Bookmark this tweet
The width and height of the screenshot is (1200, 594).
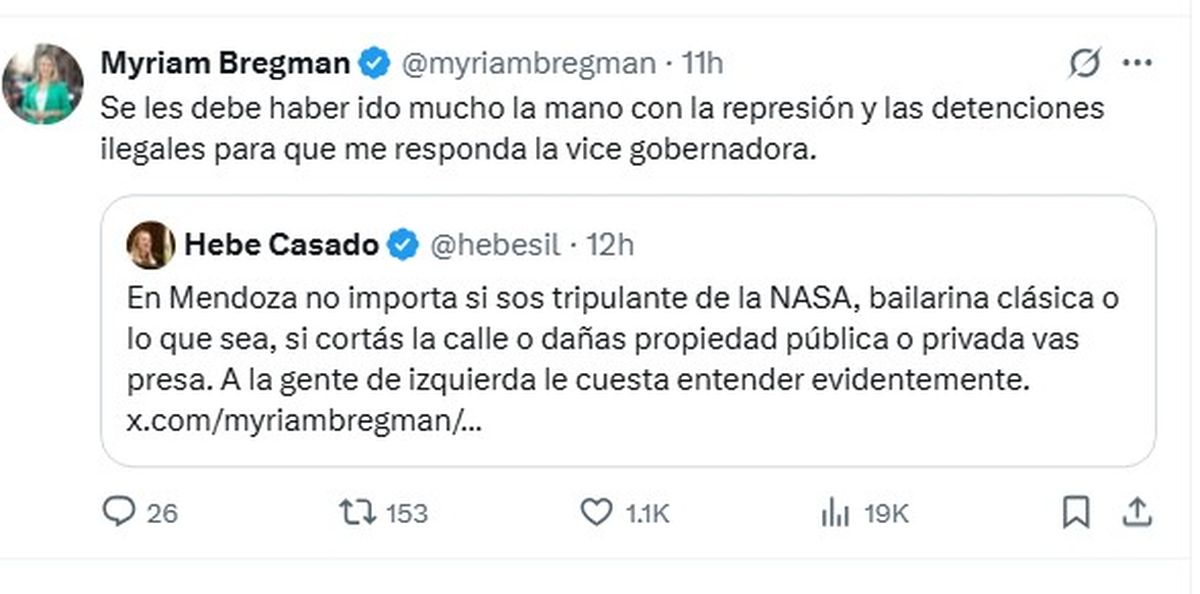point(1075,513)
